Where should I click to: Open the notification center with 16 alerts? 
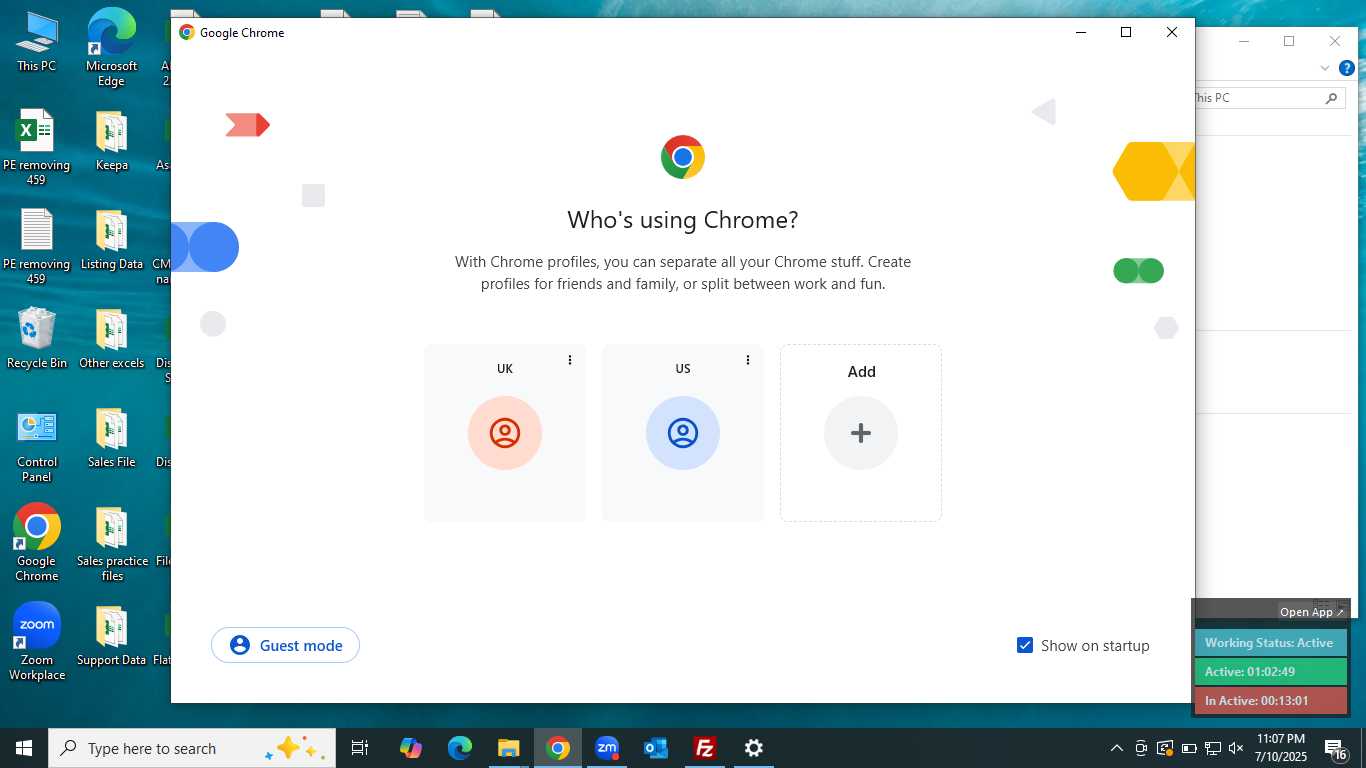click(1335, 748)
